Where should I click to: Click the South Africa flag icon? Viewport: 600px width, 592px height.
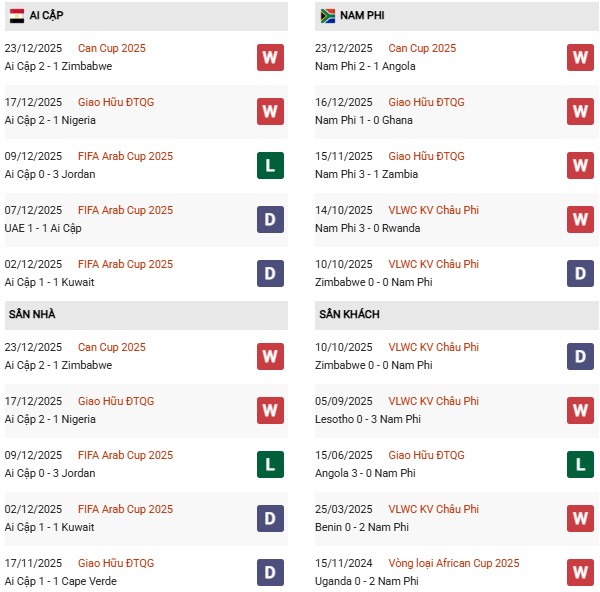pos(328,16)
